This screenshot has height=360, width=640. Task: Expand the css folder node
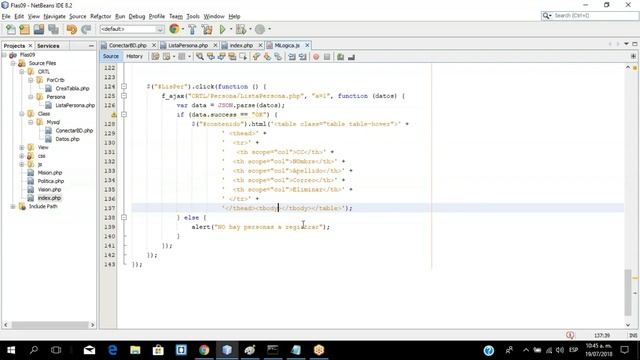[x=22, y=156]
